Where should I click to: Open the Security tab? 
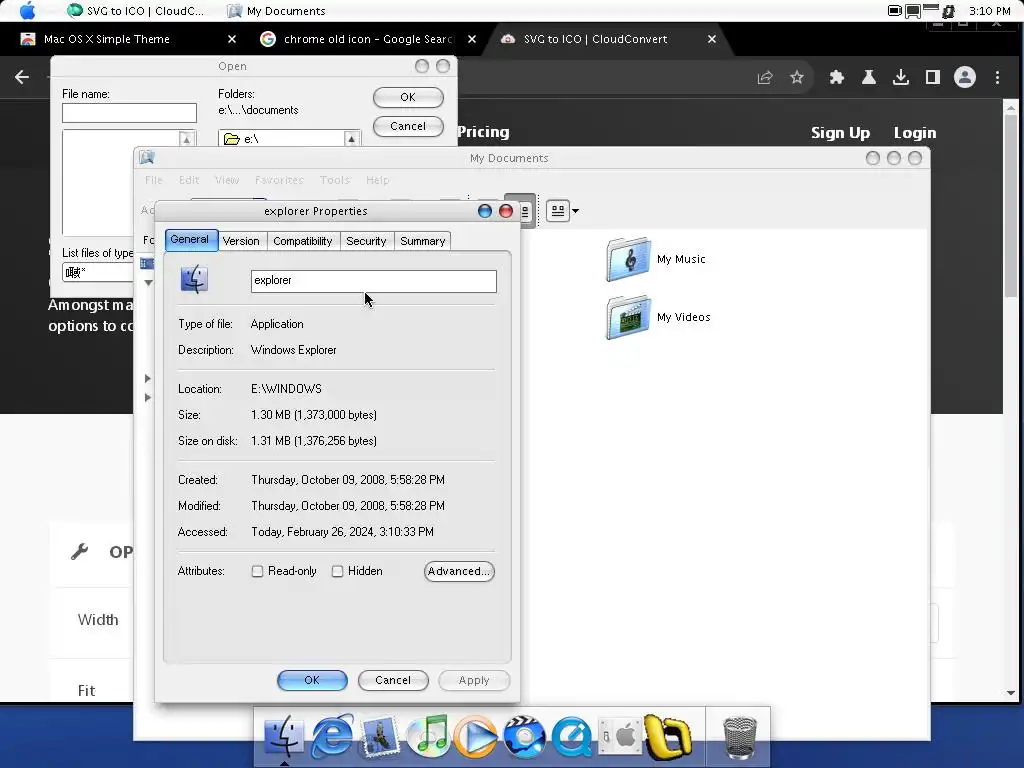pos(366,241)
